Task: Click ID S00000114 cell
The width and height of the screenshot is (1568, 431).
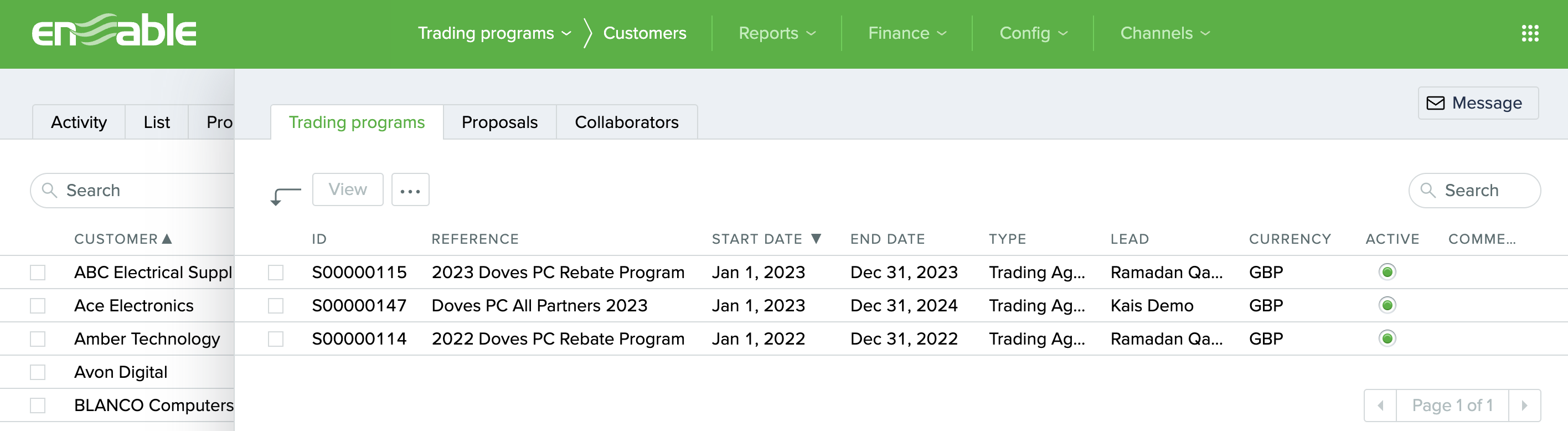Action: click(x=359, y=339)
